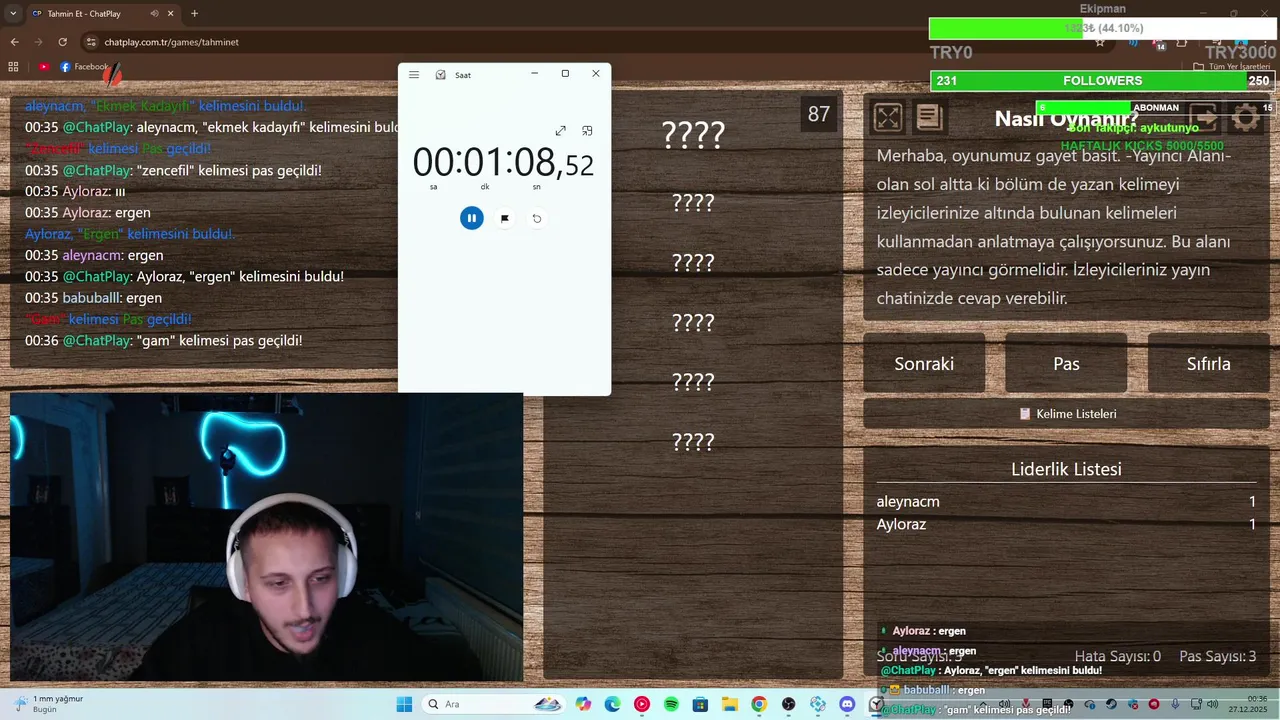The height and width of the screenshot is (720, 1280).
Task: Open the tab search dropdown
Action: pos(12,14)
